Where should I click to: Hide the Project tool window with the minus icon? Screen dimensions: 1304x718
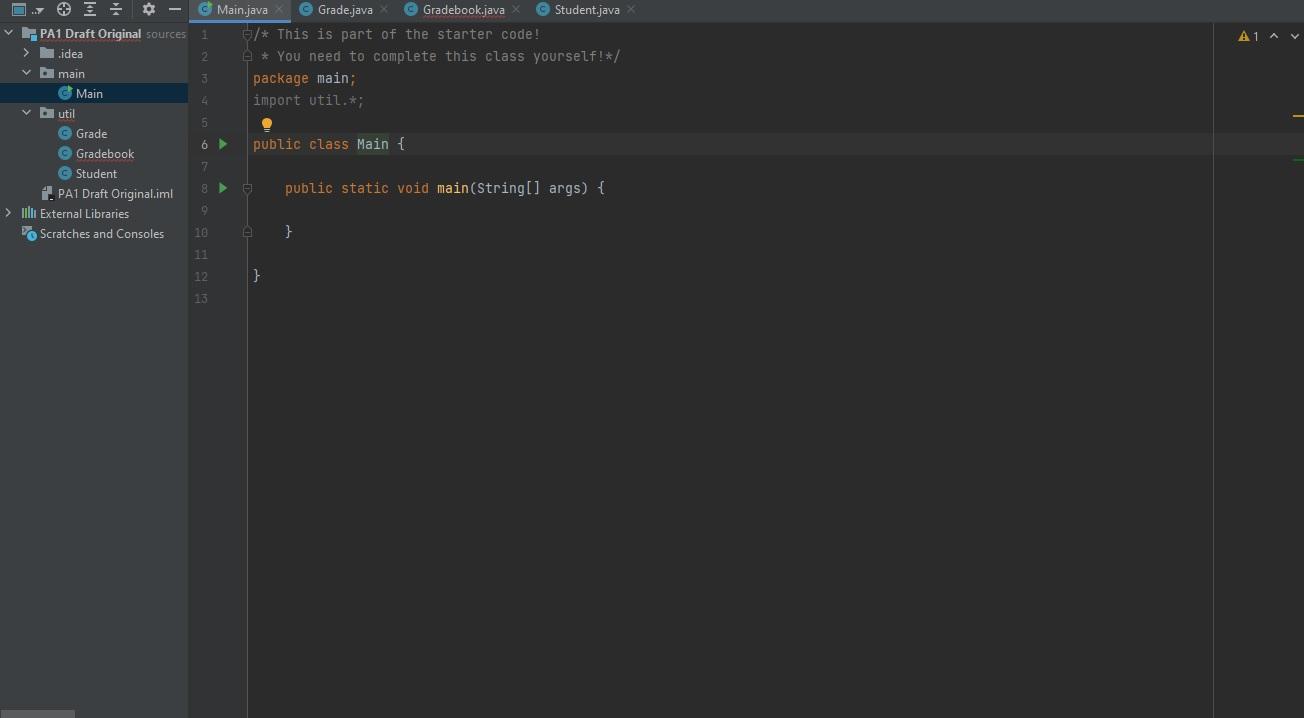click(174, 9)
